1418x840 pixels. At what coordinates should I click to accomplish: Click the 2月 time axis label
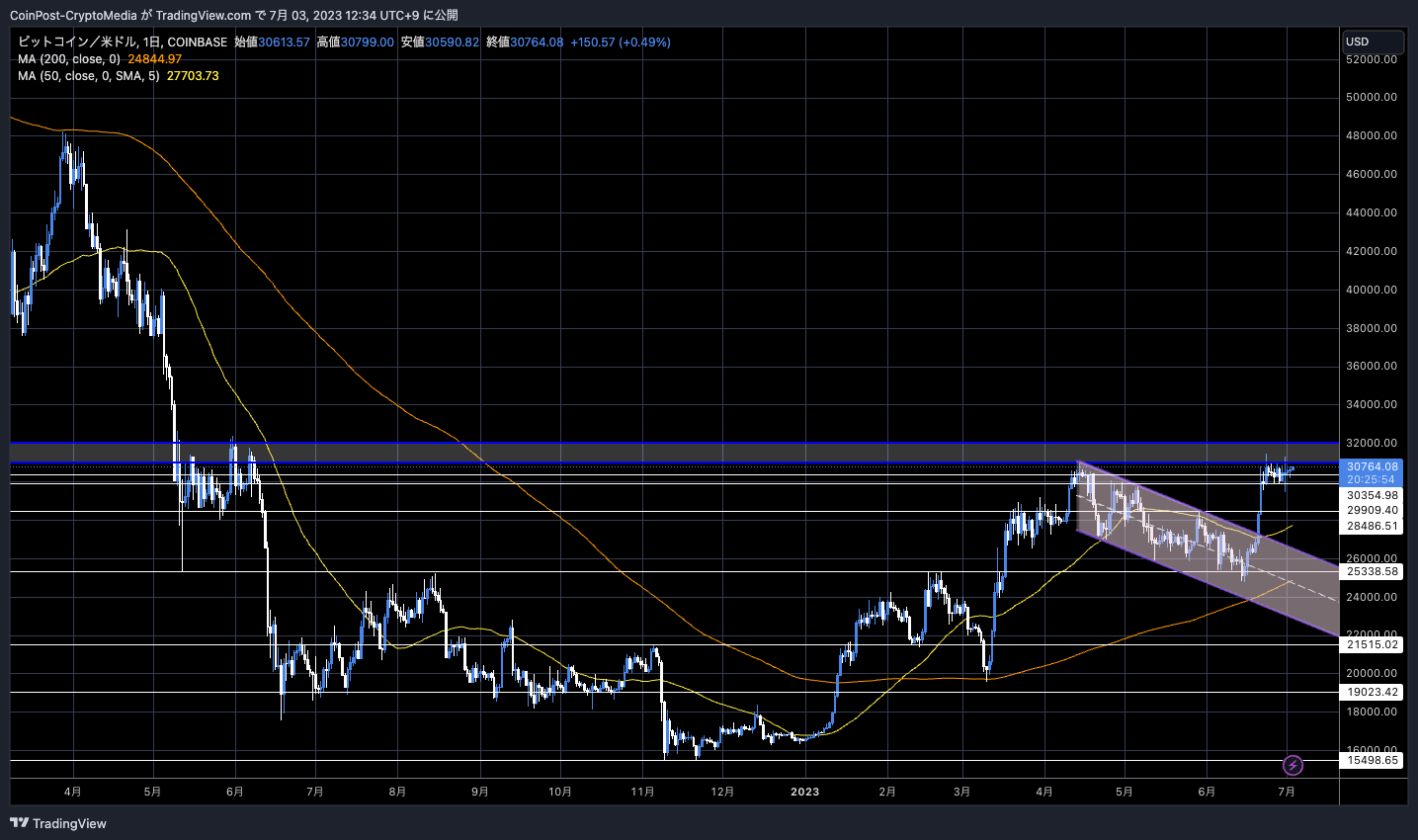(887, 792)
